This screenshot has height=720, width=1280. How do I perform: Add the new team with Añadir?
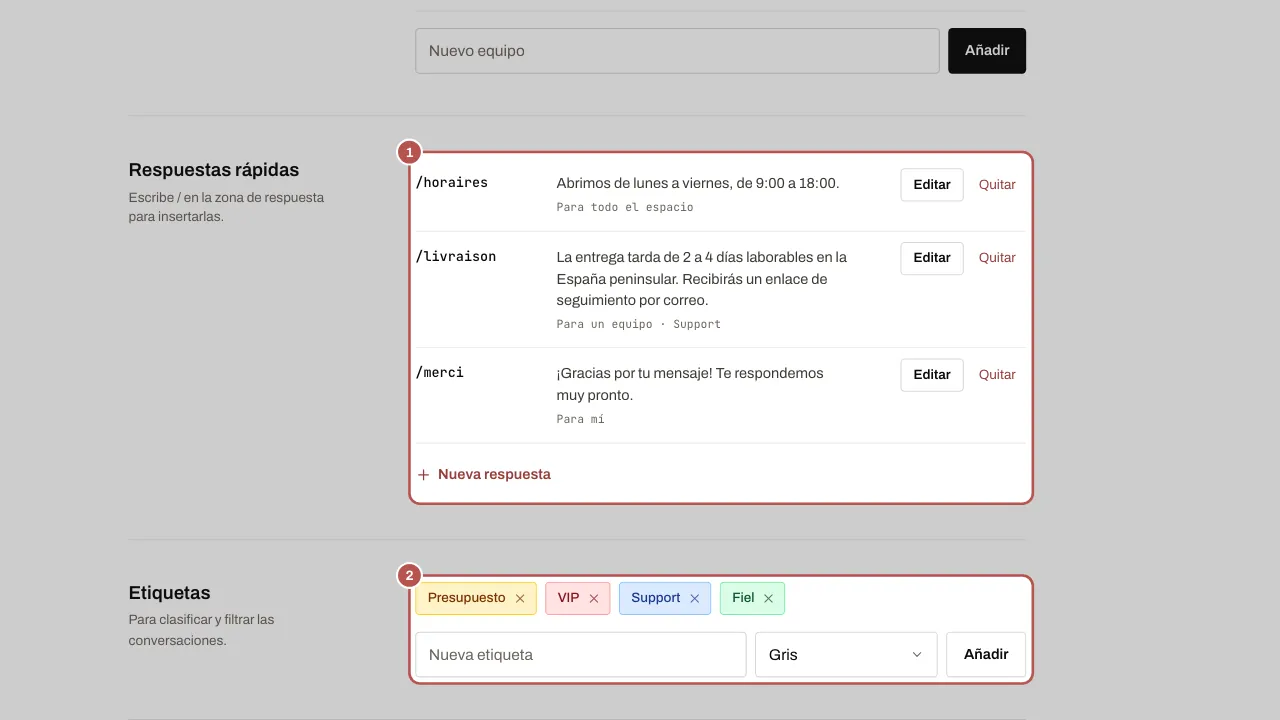click(x=987, y=51)
